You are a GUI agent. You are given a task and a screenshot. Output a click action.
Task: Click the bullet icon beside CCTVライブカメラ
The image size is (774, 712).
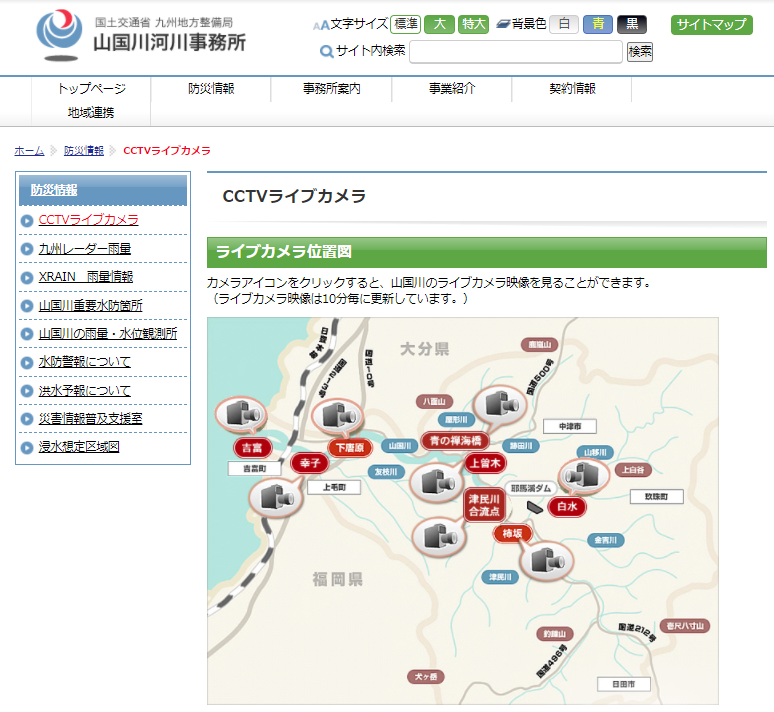click(x=27, y=221)
